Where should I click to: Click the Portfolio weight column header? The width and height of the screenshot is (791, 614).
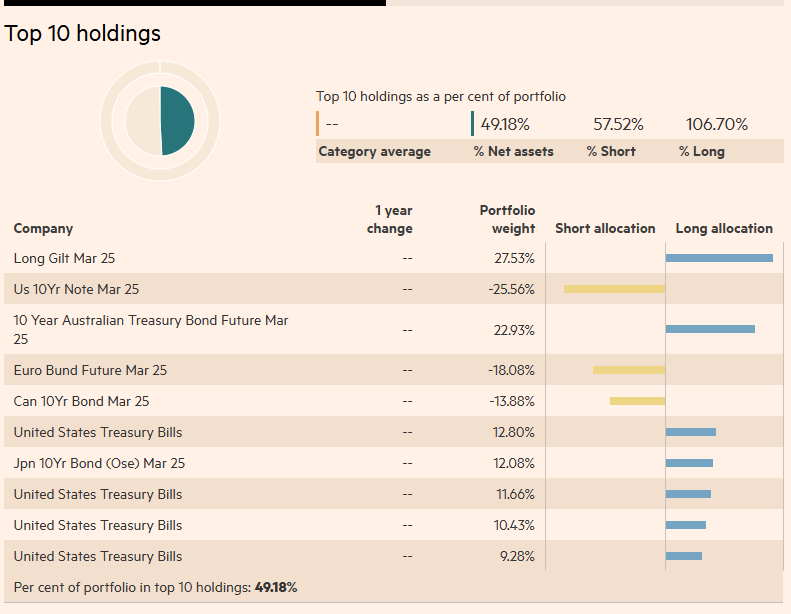507,219
